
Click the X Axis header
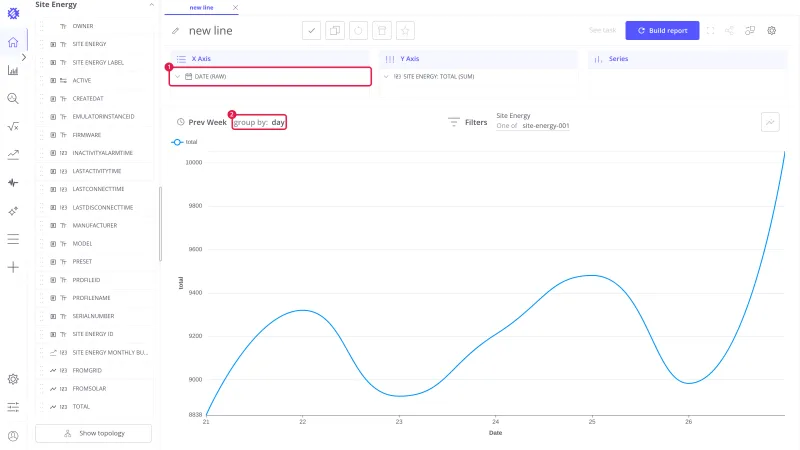(x=270, y=59)
